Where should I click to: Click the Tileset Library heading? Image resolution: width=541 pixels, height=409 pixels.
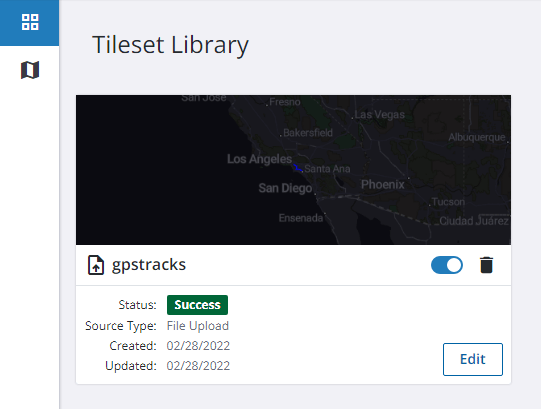coord(170,45)
